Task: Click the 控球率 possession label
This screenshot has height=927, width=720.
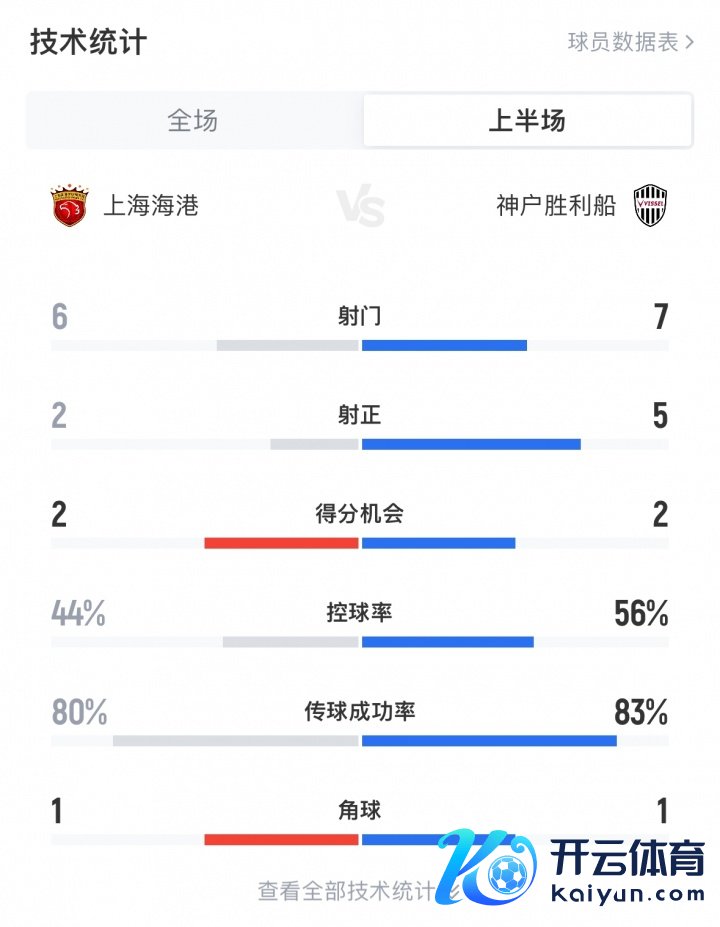Action: (359, 612)
